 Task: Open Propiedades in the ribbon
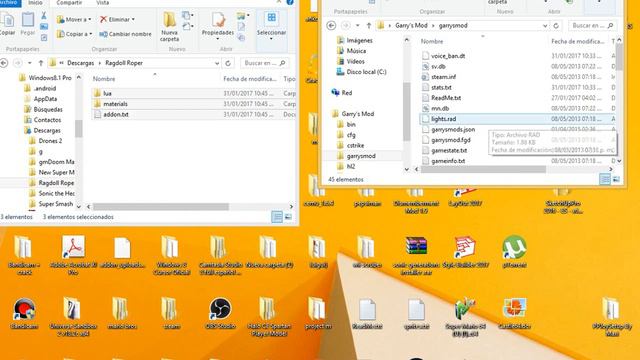pos(218,27)
